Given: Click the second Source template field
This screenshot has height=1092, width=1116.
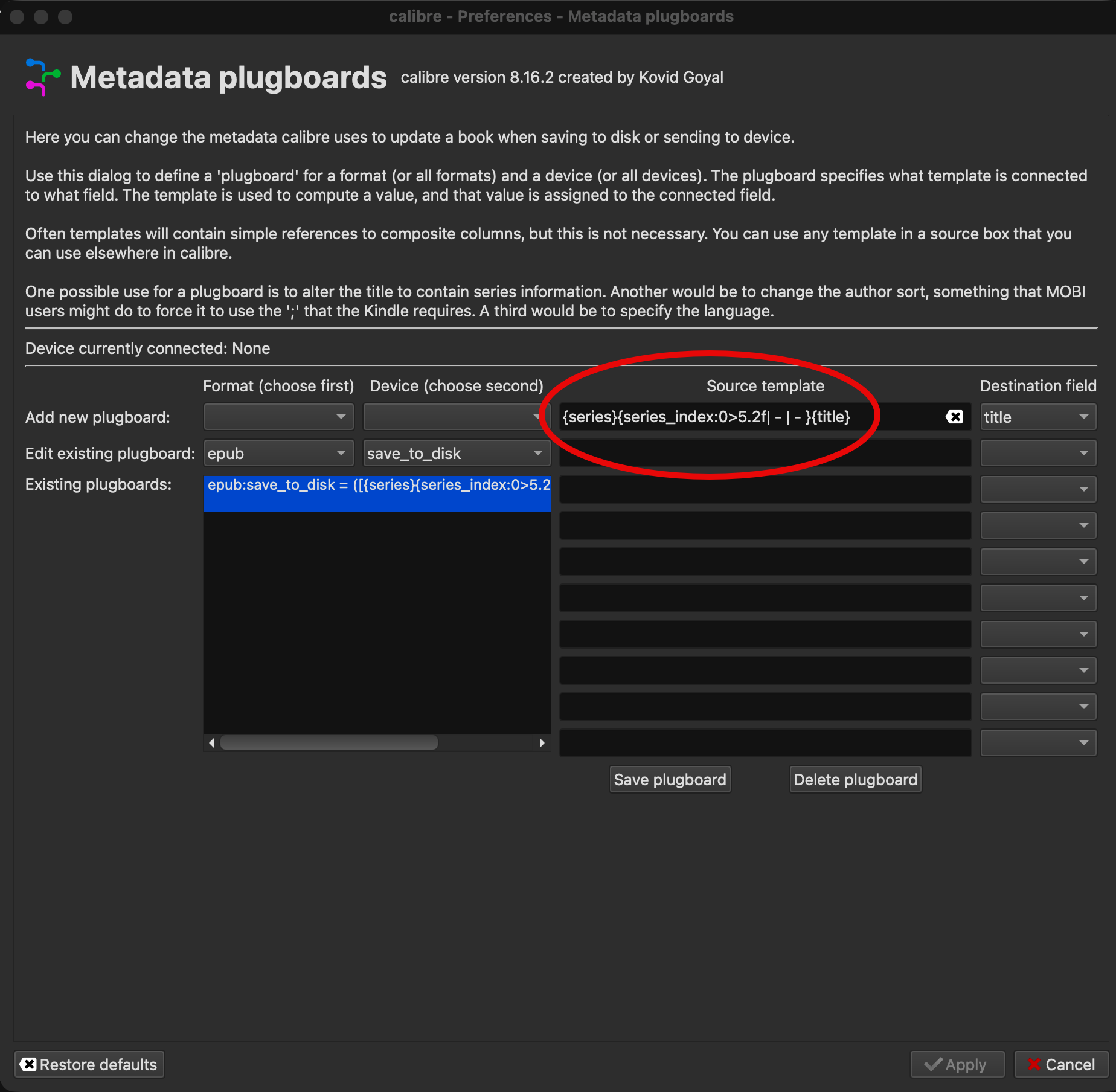Looking at the screenshot, I should [x=765, y=453].
